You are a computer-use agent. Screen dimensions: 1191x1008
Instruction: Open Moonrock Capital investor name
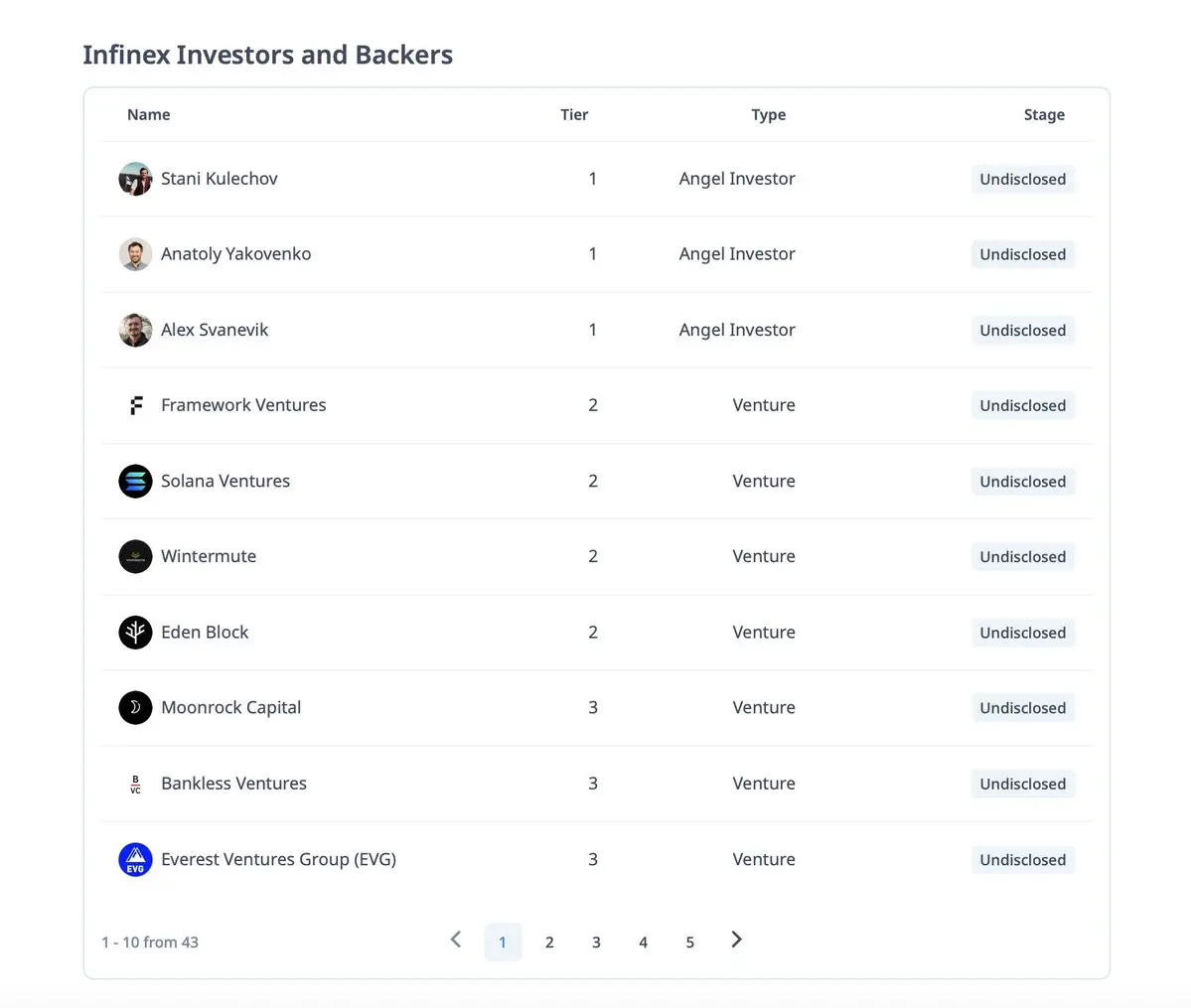(230, 707)
